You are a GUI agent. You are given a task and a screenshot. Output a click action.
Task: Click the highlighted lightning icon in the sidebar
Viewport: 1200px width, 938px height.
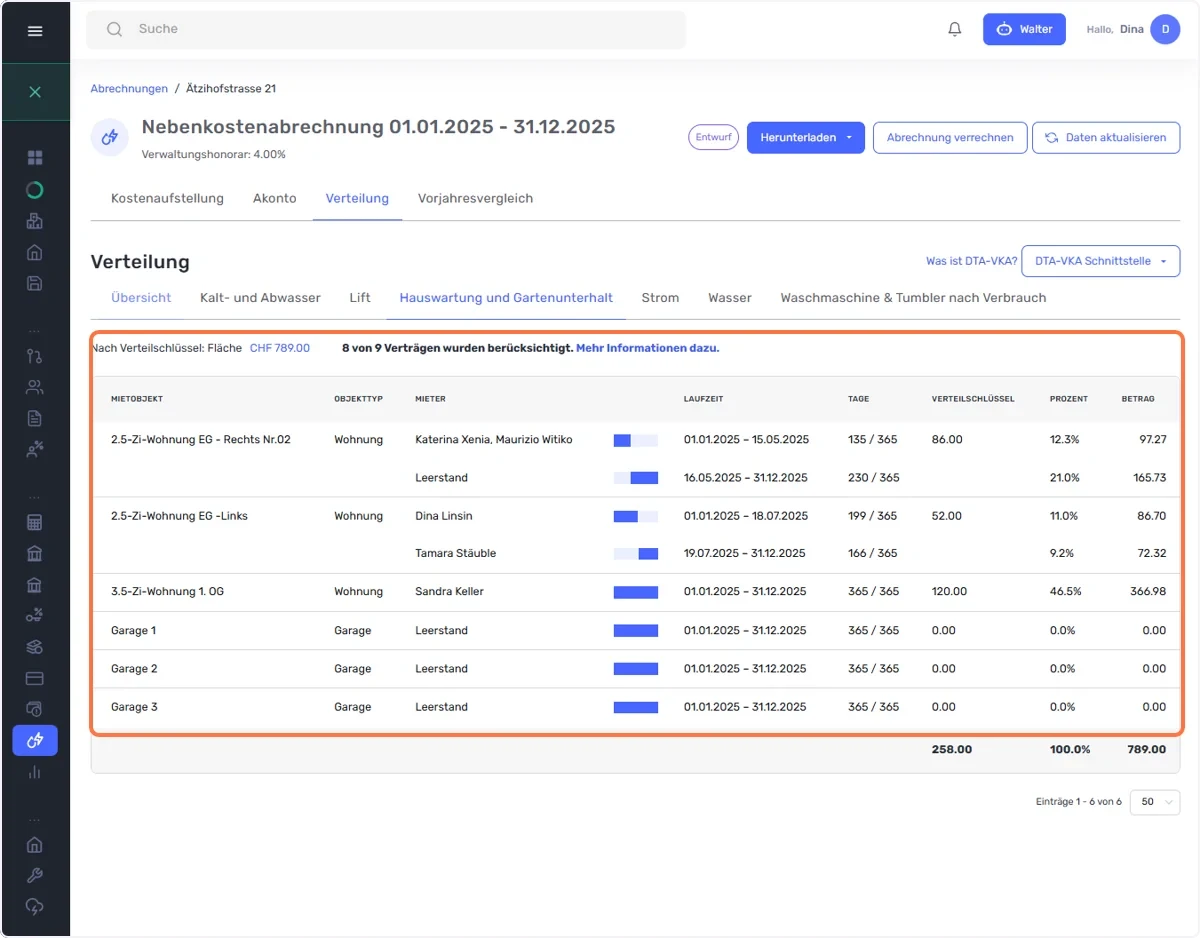coord(35,740)
